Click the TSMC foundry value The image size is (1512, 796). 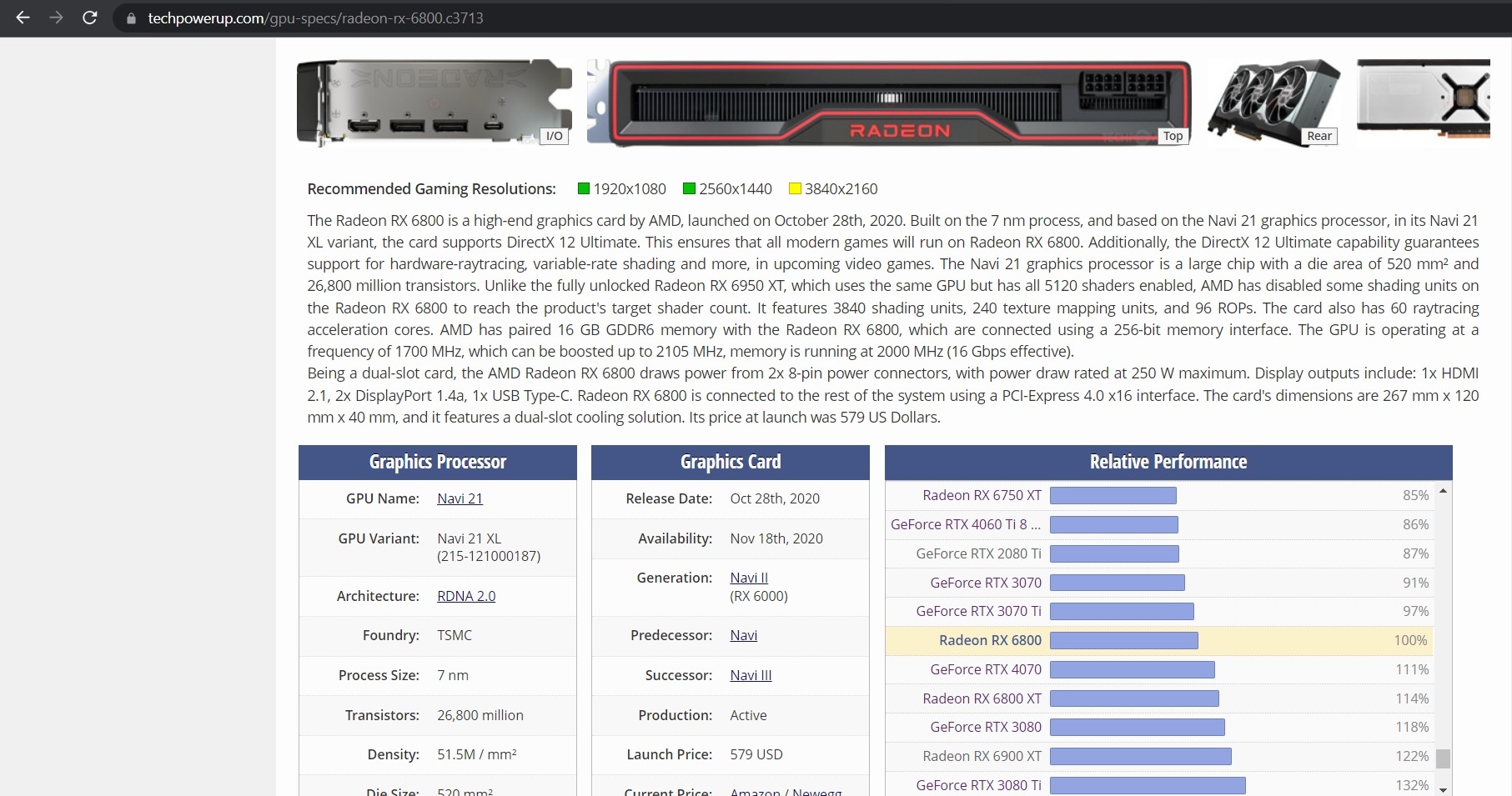tap(455, 635)
